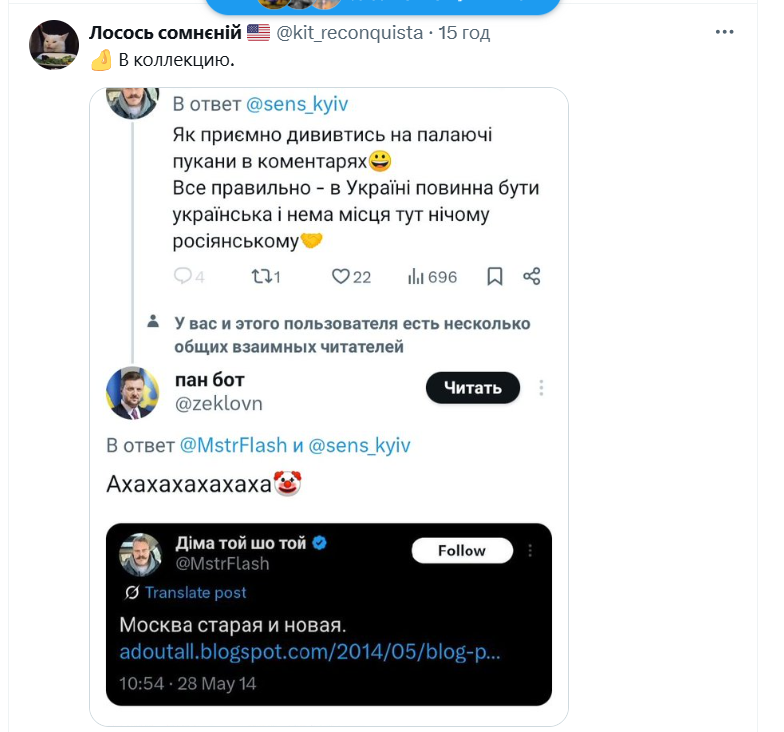Screen dimensions: 784x732
Task: Click the Follow button in the dark tweet
Action: [x=462, y=550]
